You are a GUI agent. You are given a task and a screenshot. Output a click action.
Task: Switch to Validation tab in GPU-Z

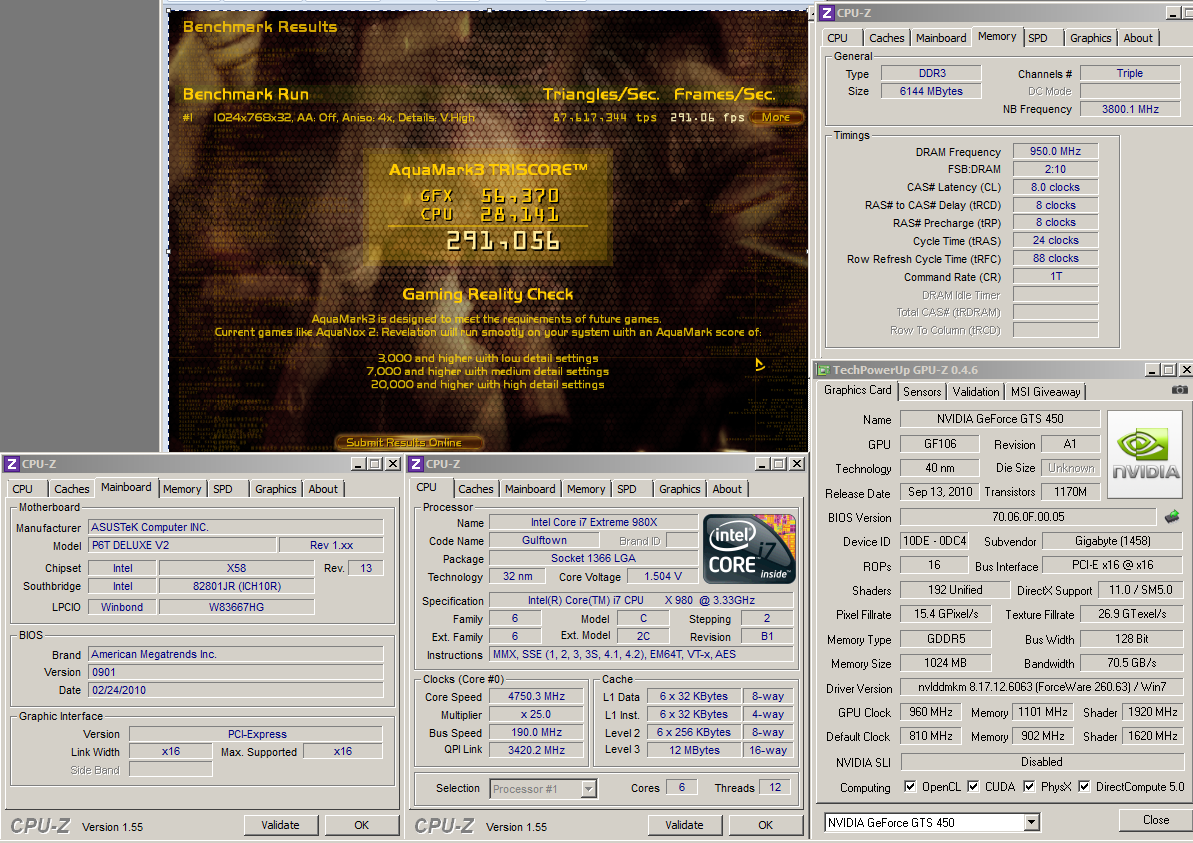tap(976, 392)
